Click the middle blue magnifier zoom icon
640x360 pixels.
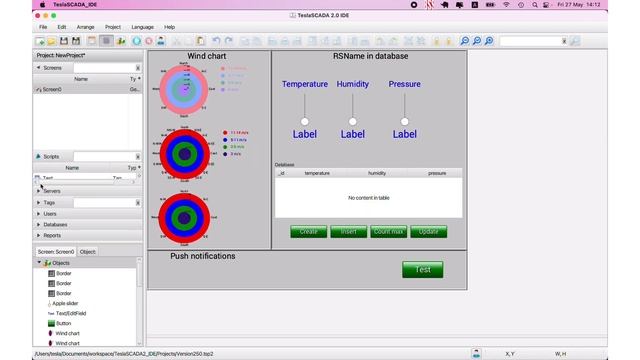477,41
